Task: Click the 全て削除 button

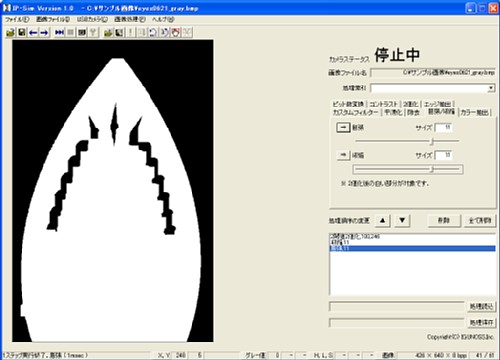Action: pos(480,221)
